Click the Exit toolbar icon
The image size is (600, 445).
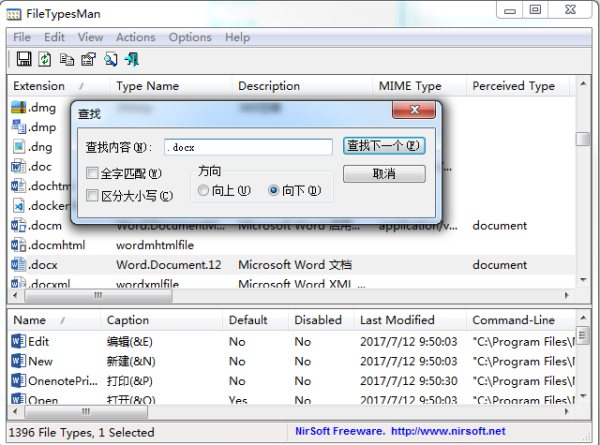[x=132, y=59]
